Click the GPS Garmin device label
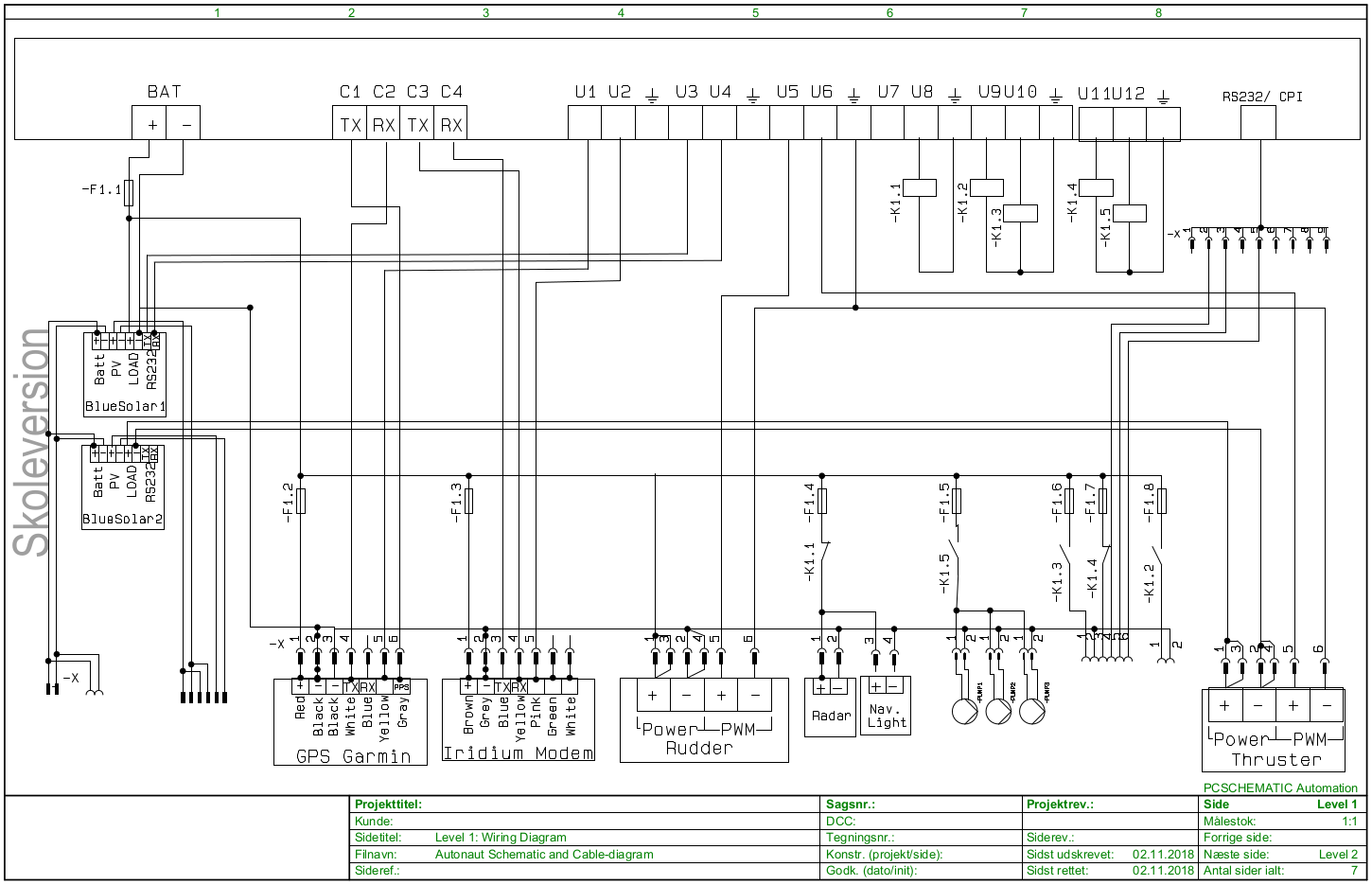The height and width of the screenshot is (885, 1372). [x=353, y=756]
